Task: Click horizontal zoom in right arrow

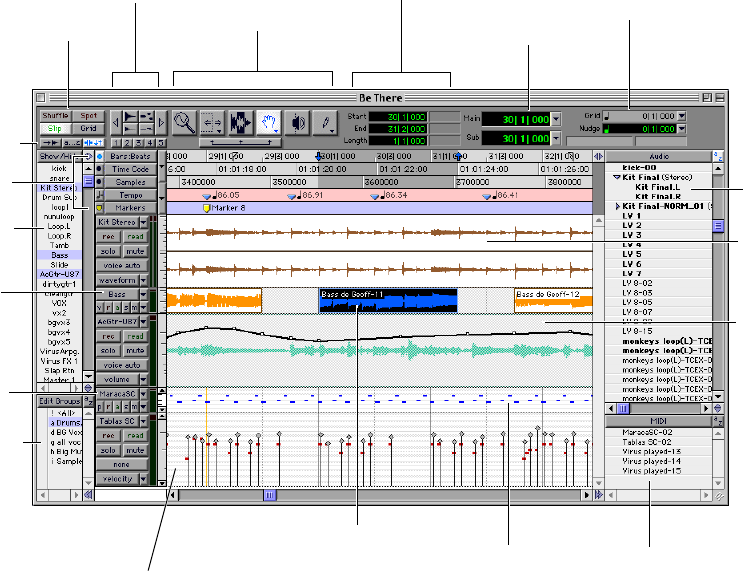Action: (161, 123)
